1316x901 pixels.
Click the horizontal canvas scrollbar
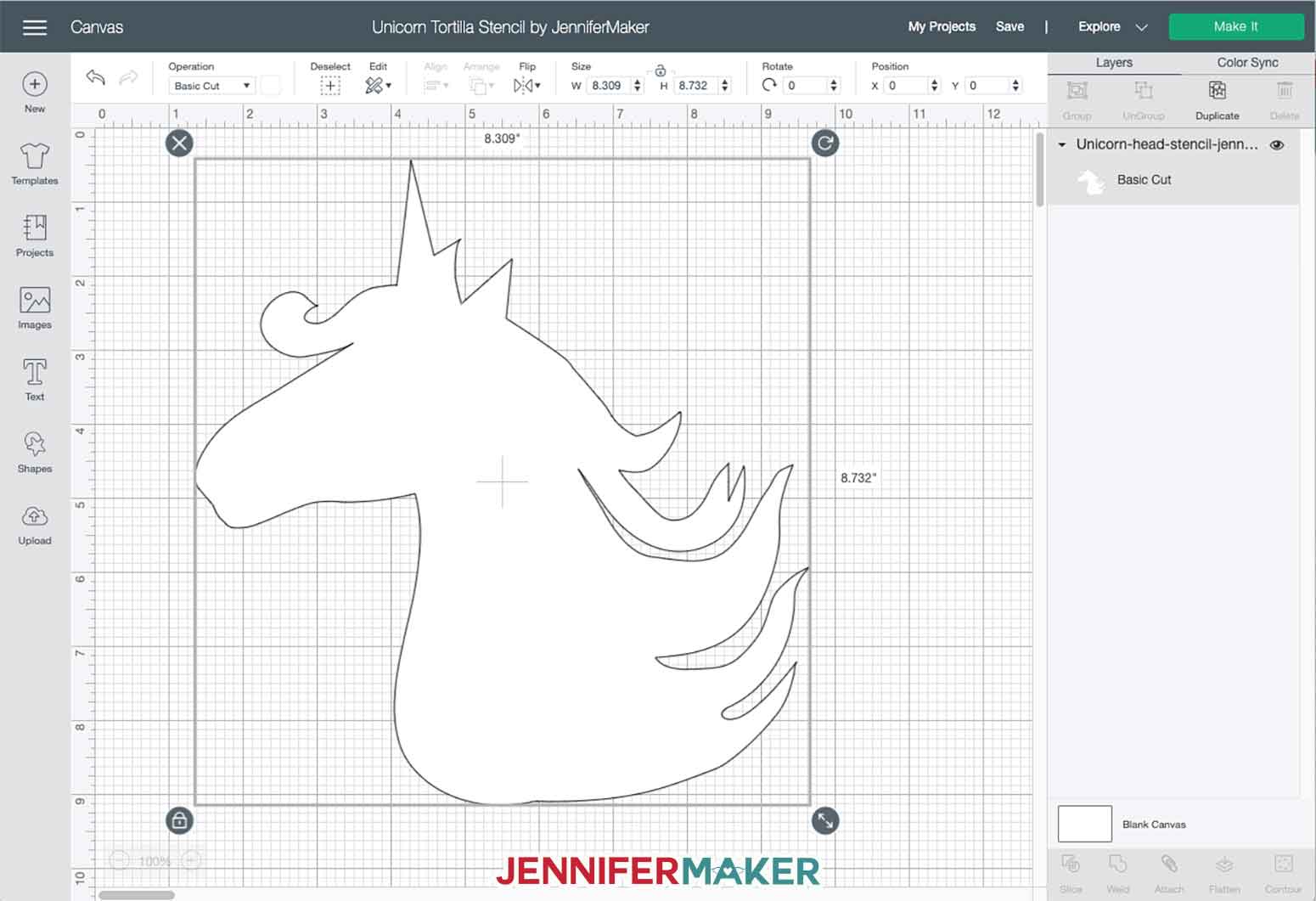[137, 895]
